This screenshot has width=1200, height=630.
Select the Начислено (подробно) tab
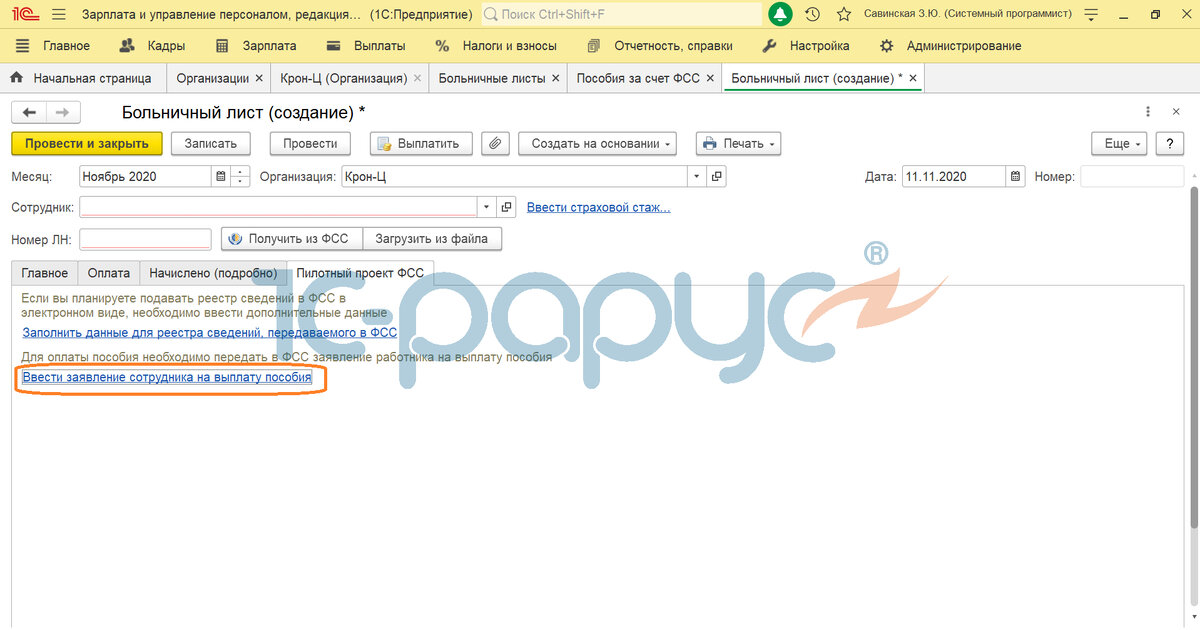click(x=213, y=273)
